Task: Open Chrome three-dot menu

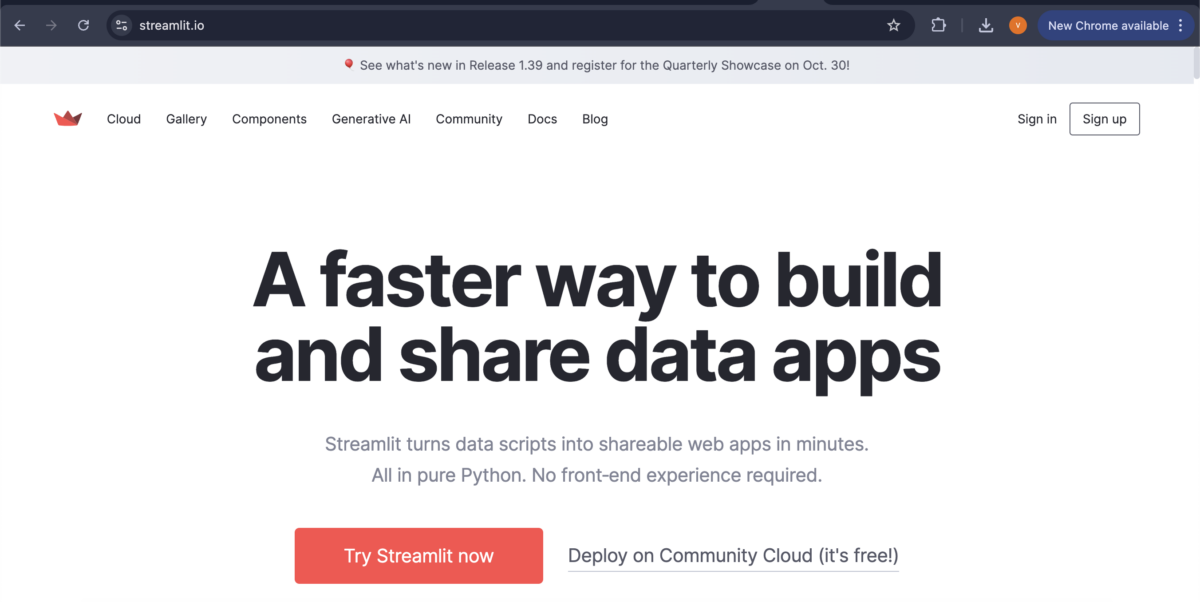Action: click(1180, 25)
